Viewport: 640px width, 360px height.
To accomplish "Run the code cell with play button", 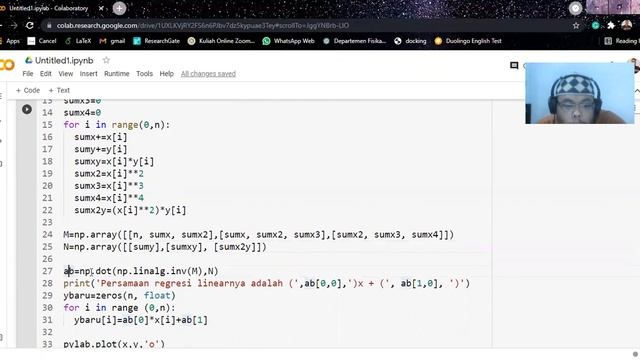I will tap(27, 109).
